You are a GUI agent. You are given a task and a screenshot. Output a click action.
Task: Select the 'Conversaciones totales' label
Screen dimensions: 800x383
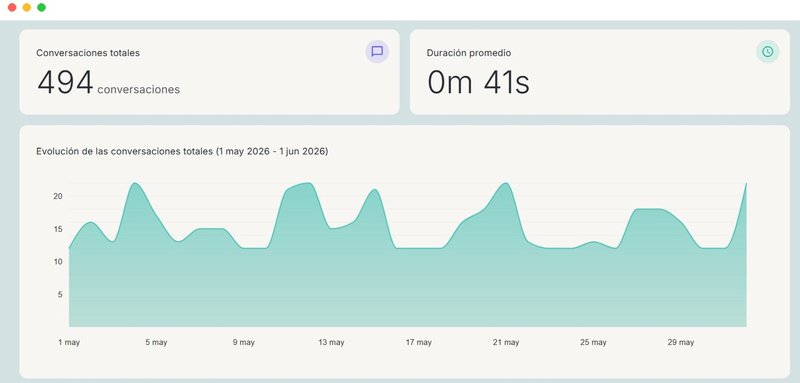point(88,53)
